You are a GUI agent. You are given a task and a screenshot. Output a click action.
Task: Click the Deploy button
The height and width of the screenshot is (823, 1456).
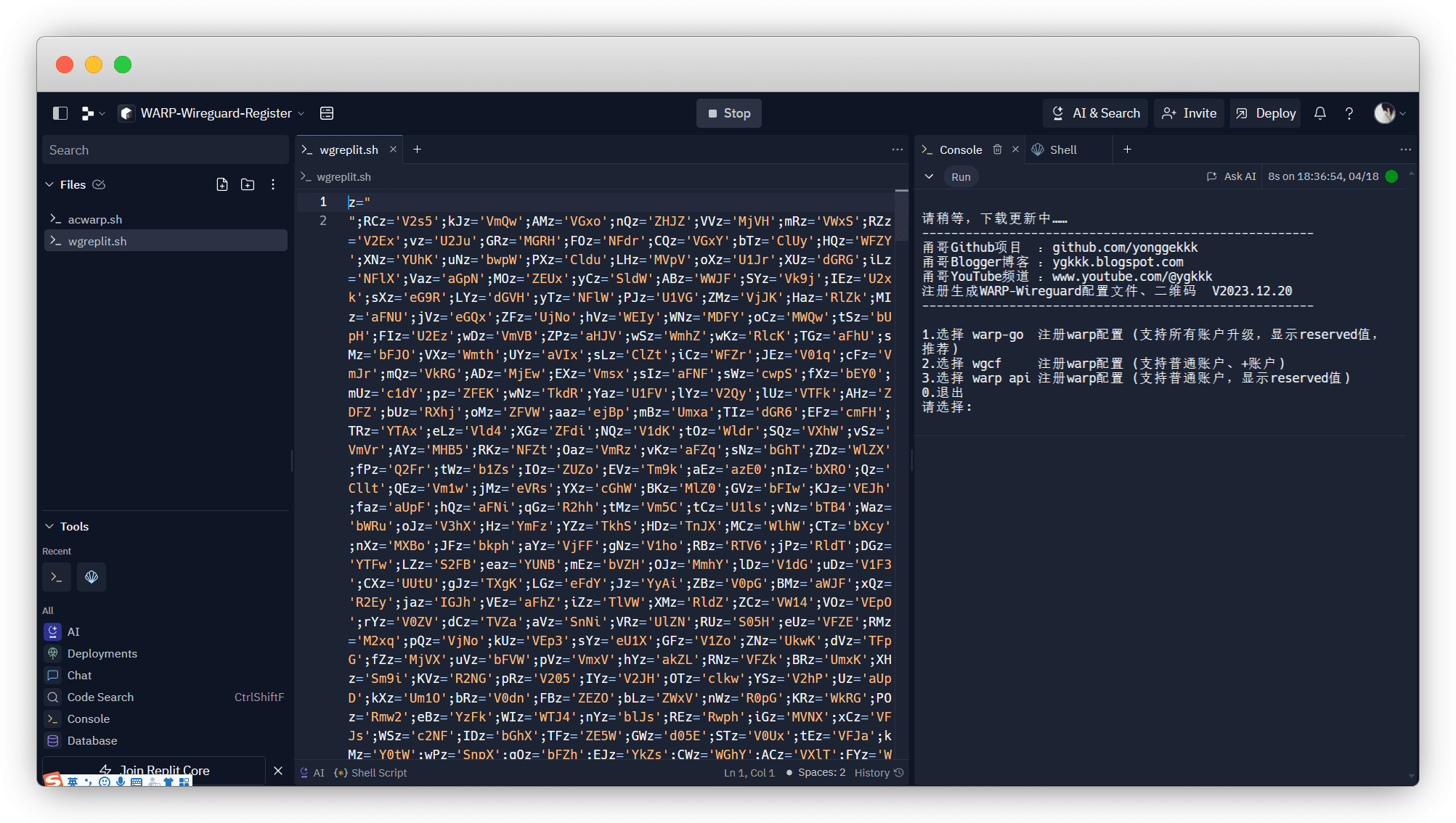1266,113
